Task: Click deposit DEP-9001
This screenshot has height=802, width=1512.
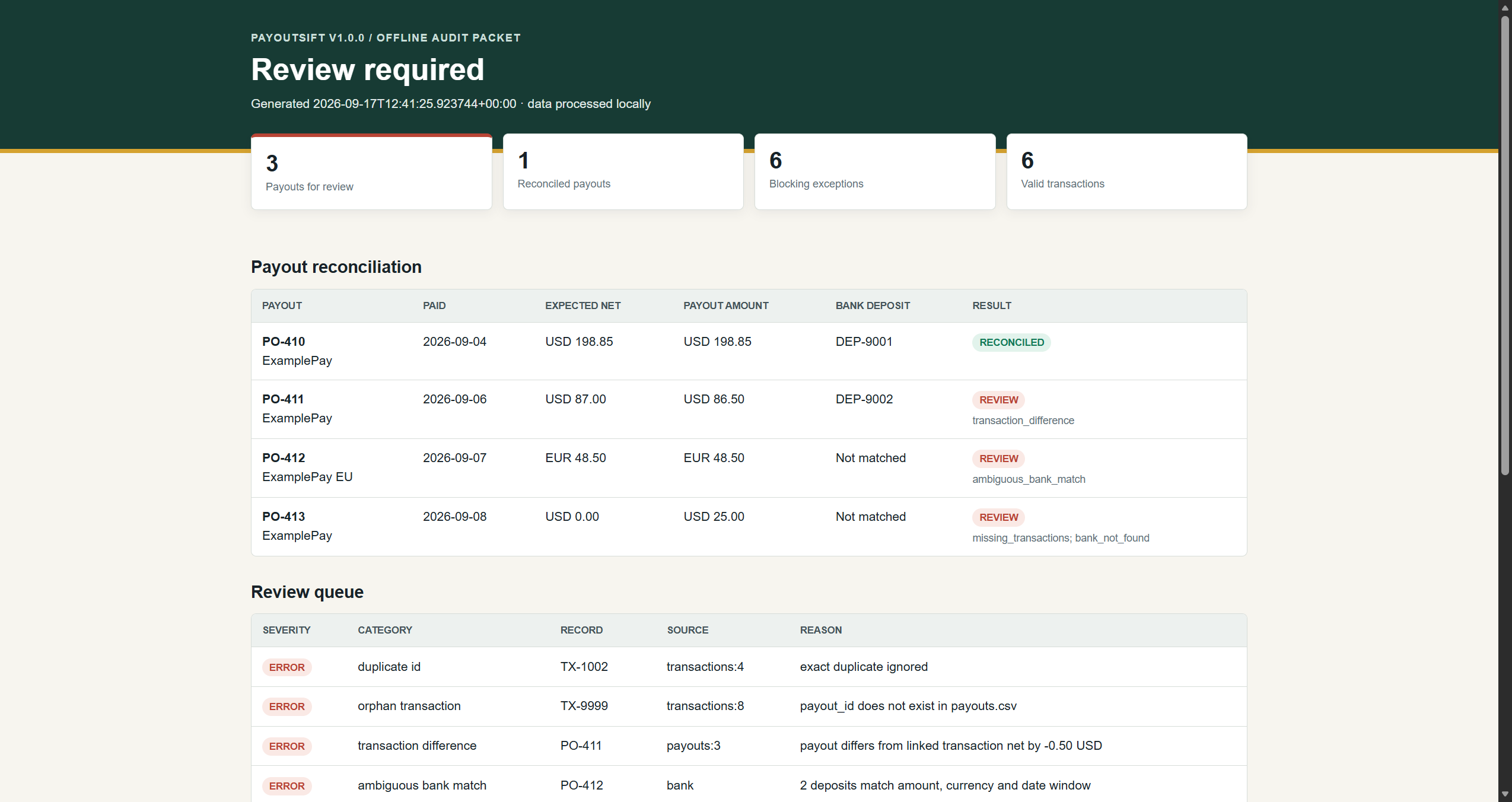Action: click(x=864, y=342)
